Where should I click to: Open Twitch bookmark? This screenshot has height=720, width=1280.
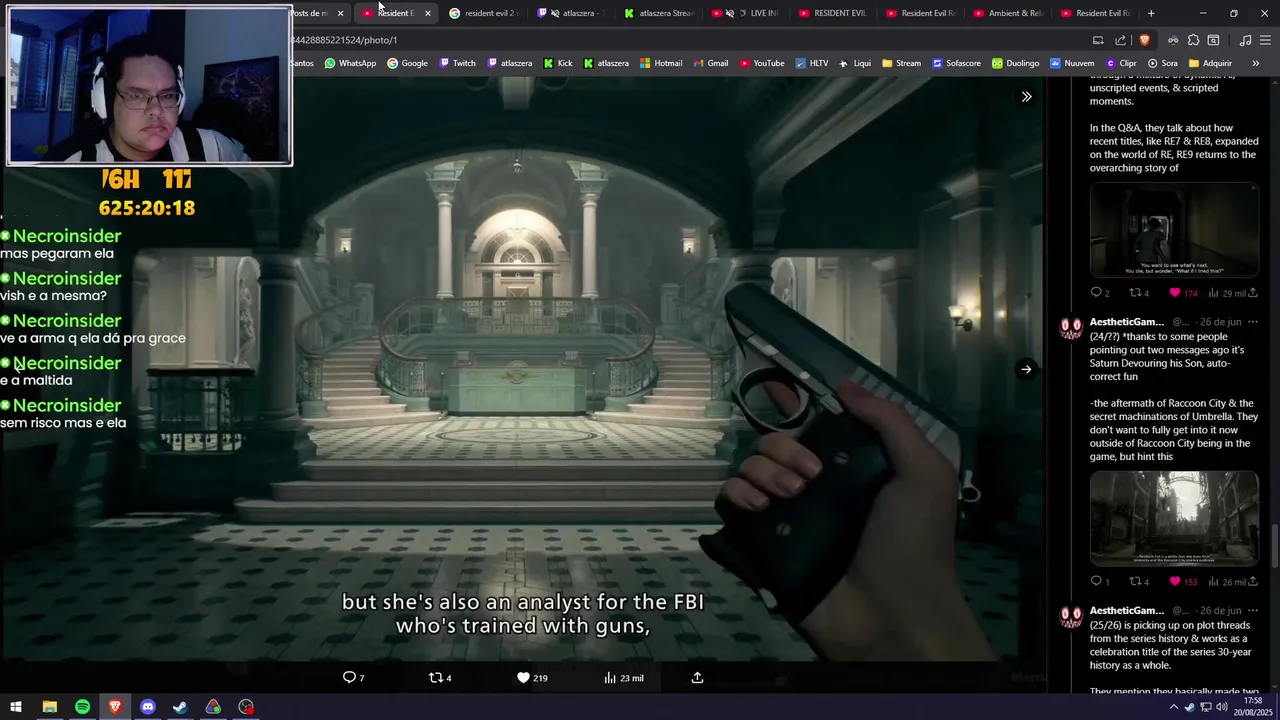pyautogui.click(x=457, y=63)
